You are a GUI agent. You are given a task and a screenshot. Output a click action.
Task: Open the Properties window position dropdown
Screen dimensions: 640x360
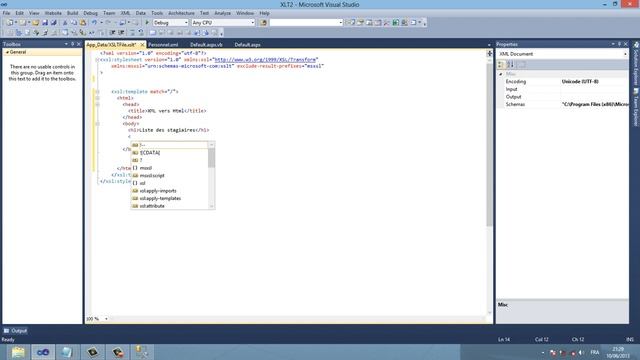click(x=613, y=44)
